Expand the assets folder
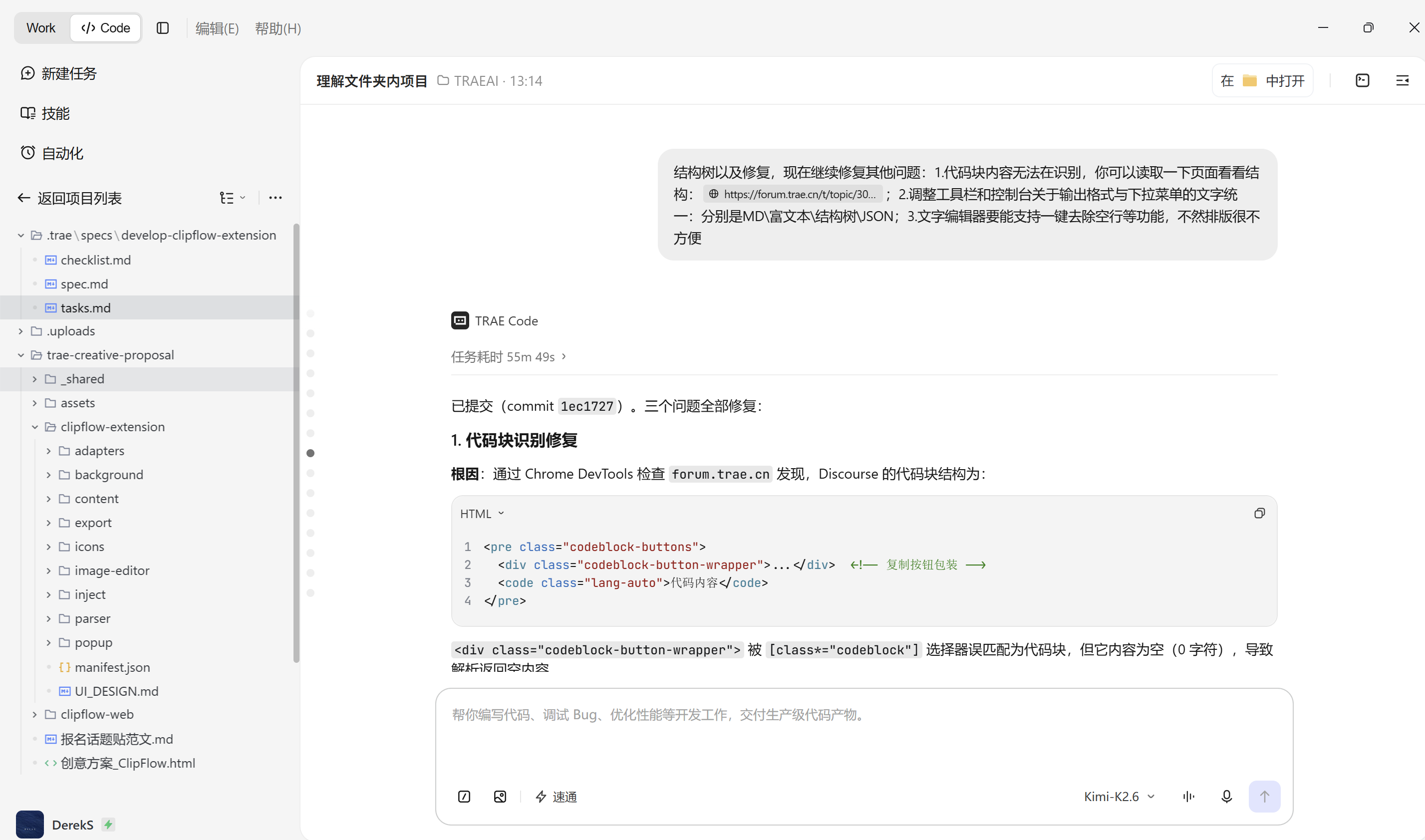1425x840 pixels. pyautogui.click(x=34, y=403)
